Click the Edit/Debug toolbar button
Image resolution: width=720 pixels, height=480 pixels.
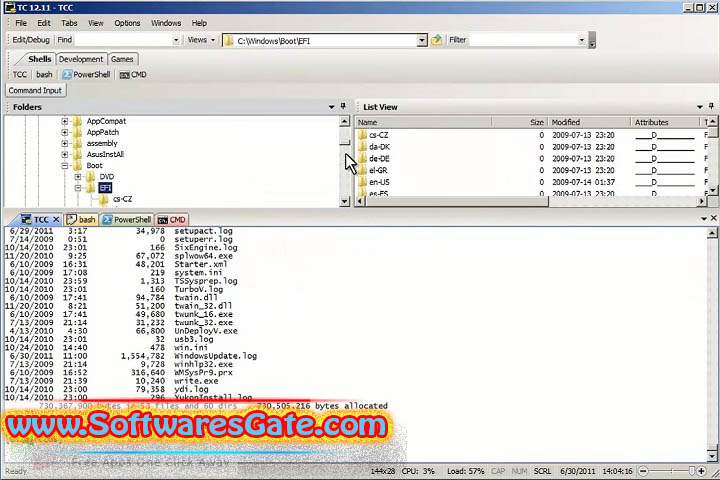pyautogui.click(x=31, y=40)
